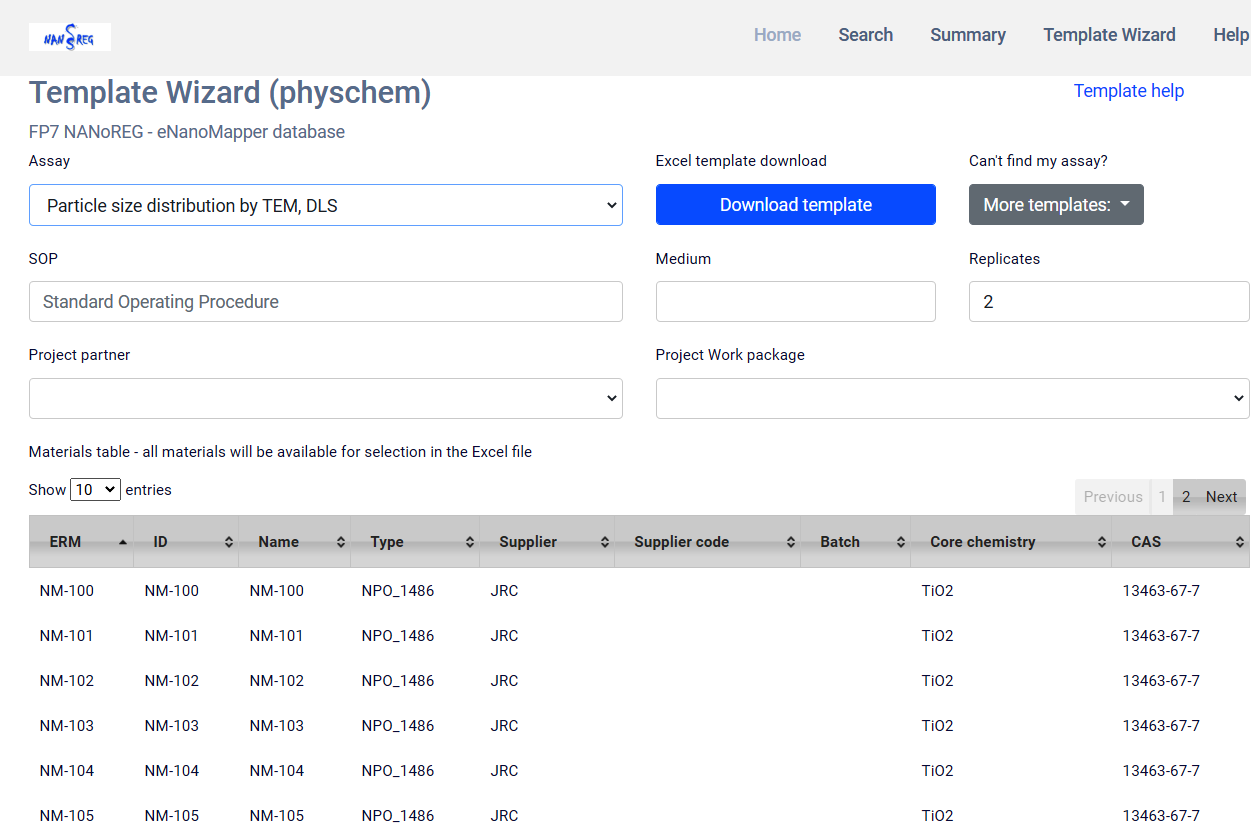The height and width of the screenshot is (839, 1251).
Task: Select ERM cell NM-102
Action: [x=67, y=681]
